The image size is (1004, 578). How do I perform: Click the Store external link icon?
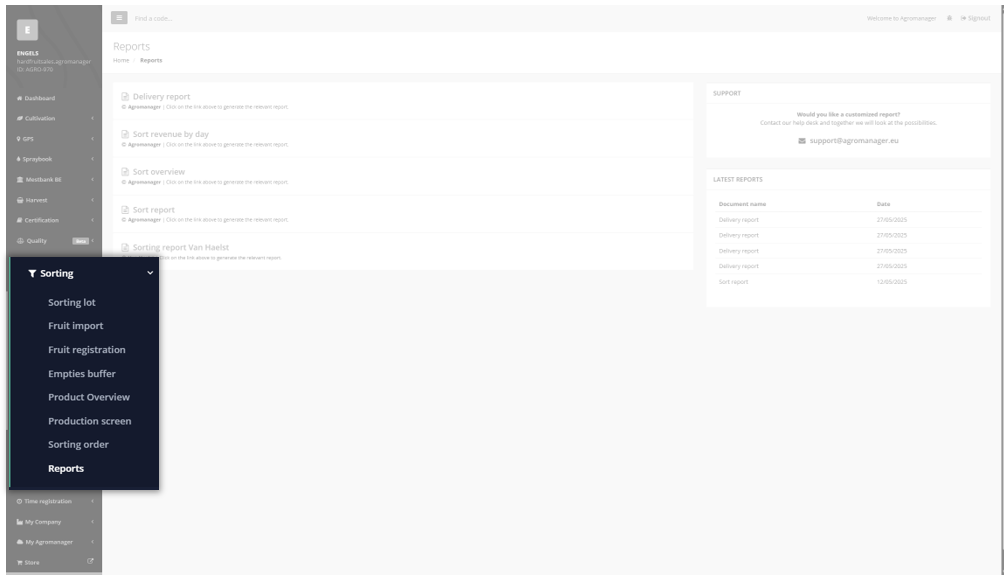tap(90, 561)
